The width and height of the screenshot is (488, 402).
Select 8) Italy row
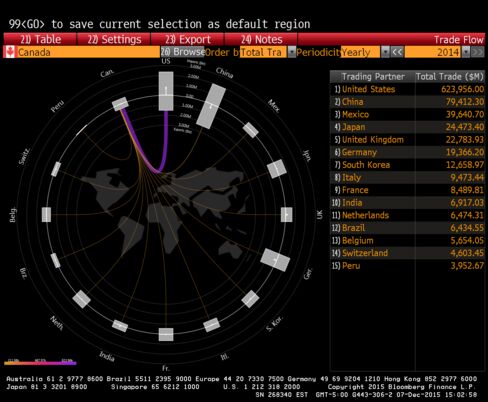(x=407, y=177)
